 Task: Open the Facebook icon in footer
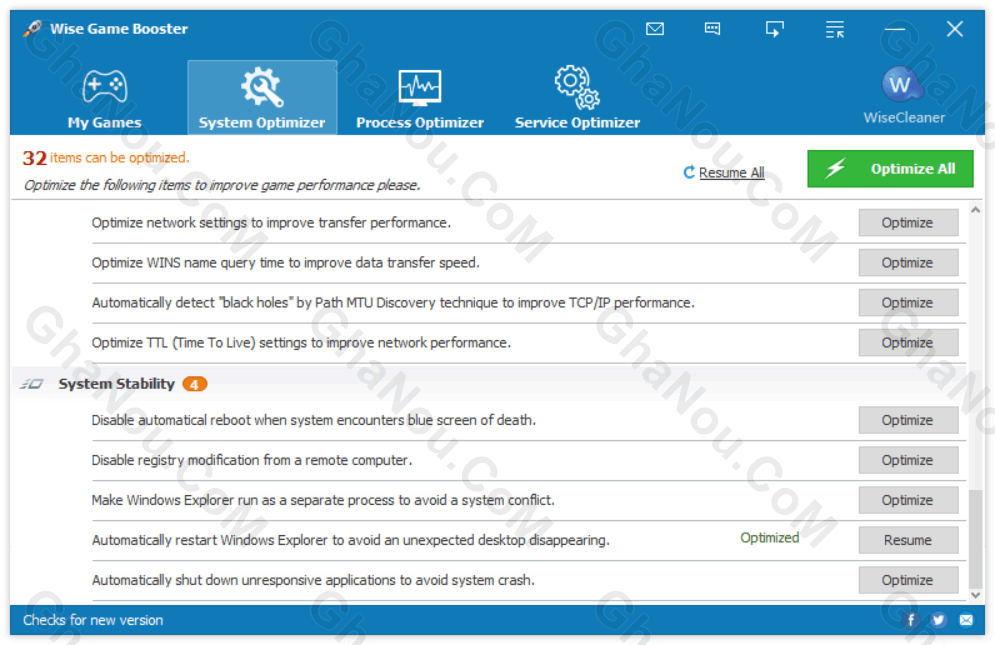[911, 620]
